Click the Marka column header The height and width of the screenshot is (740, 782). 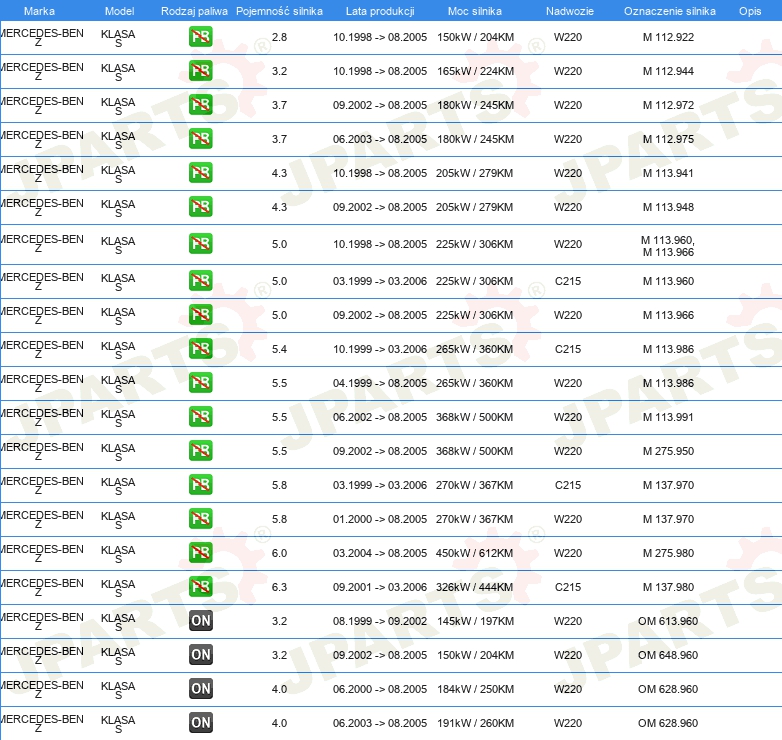click(x=39, y=10)
